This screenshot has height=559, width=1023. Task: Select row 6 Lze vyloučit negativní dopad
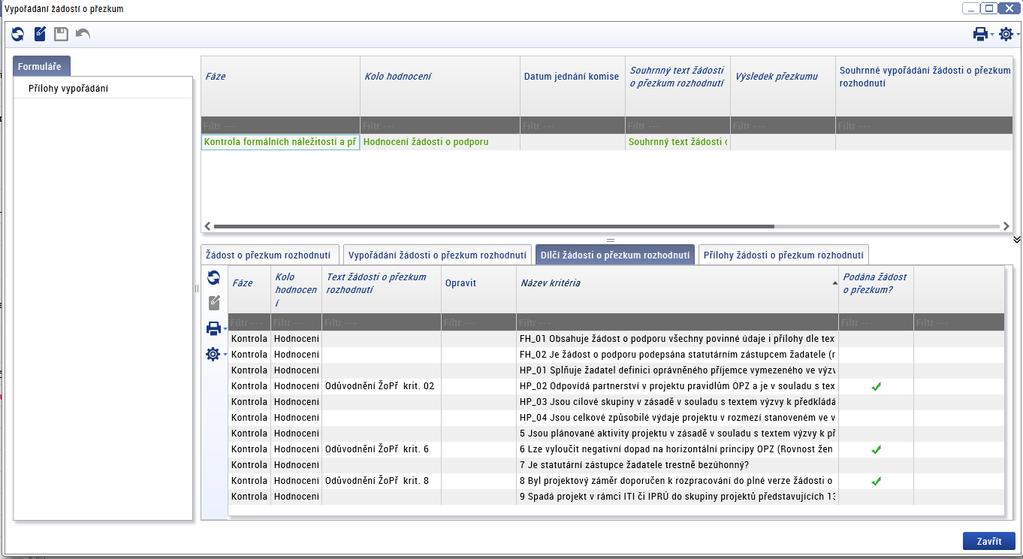(x=616, y=449)
